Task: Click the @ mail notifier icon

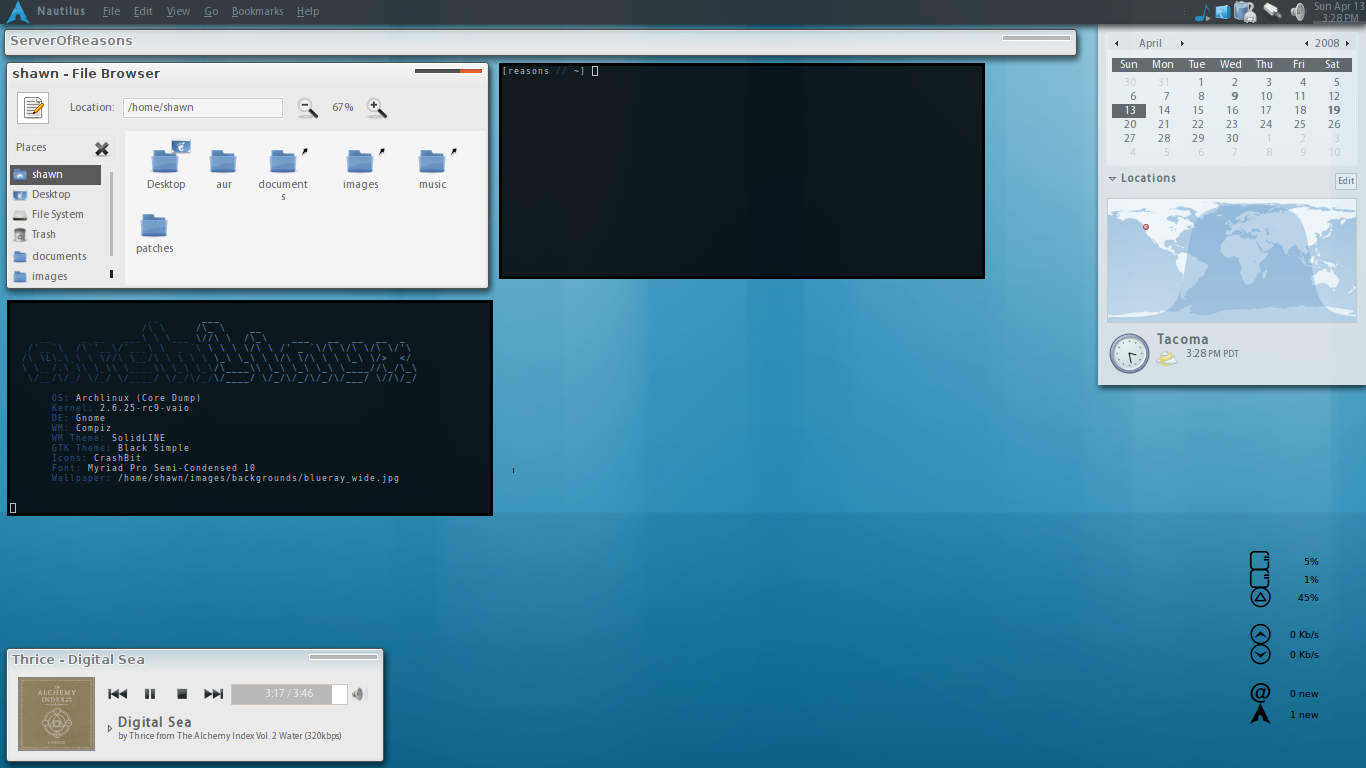Action: click(1260, 692)
